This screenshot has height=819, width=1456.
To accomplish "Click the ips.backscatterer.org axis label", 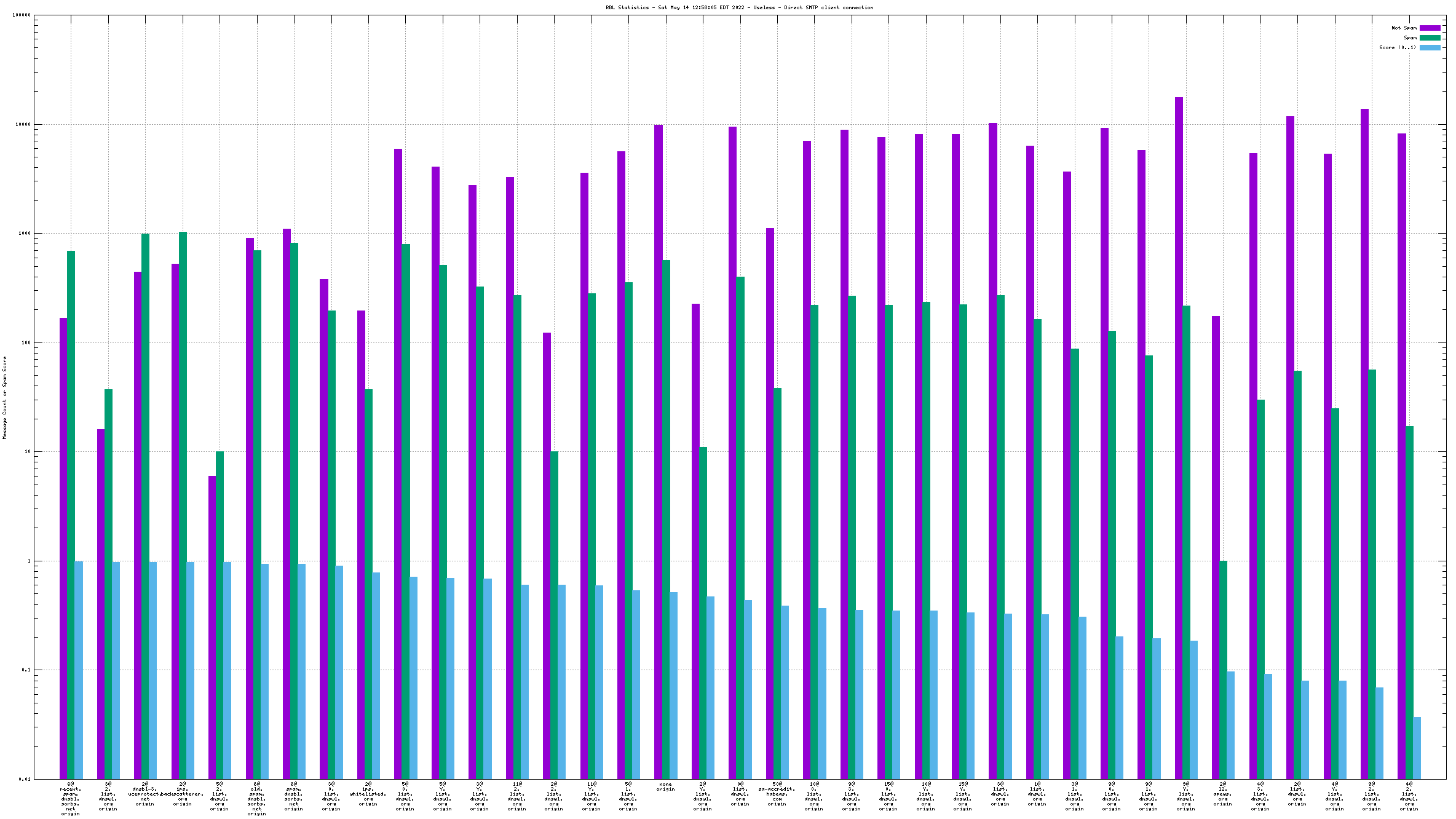I will pyautogui.click(x=183, y=794).
